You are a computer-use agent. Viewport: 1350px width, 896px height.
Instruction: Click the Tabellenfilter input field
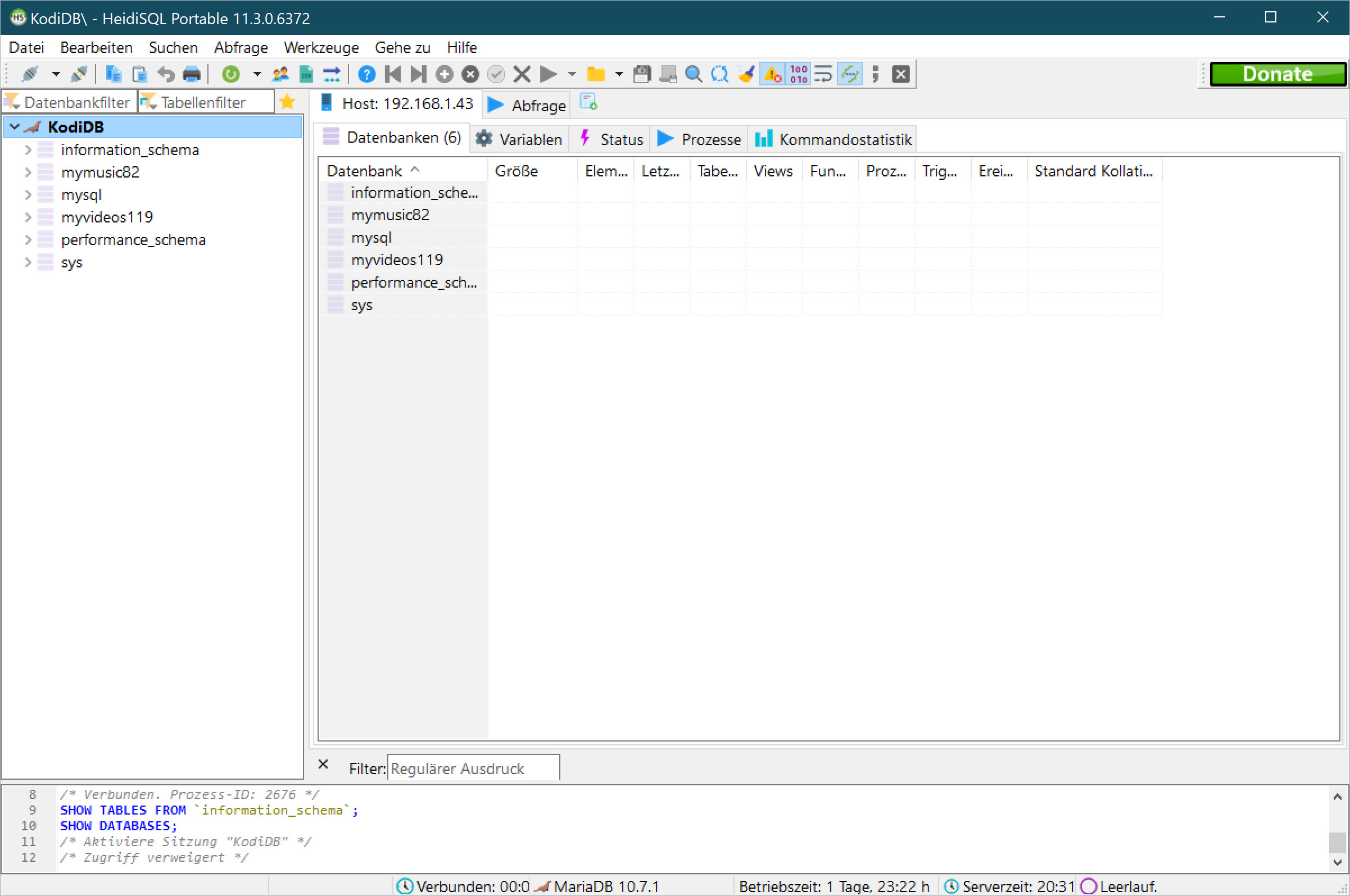pyautogui.click(x=206, y=102)
